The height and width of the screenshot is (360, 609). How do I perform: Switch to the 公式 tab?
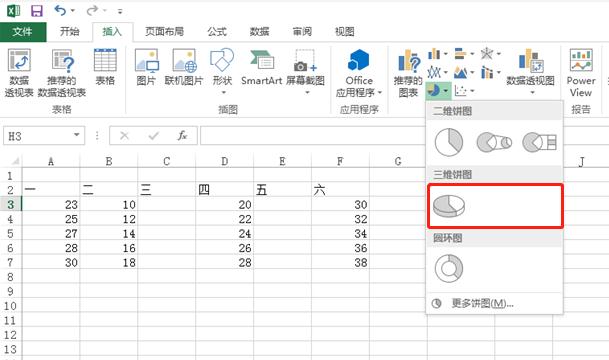[217, 31]
